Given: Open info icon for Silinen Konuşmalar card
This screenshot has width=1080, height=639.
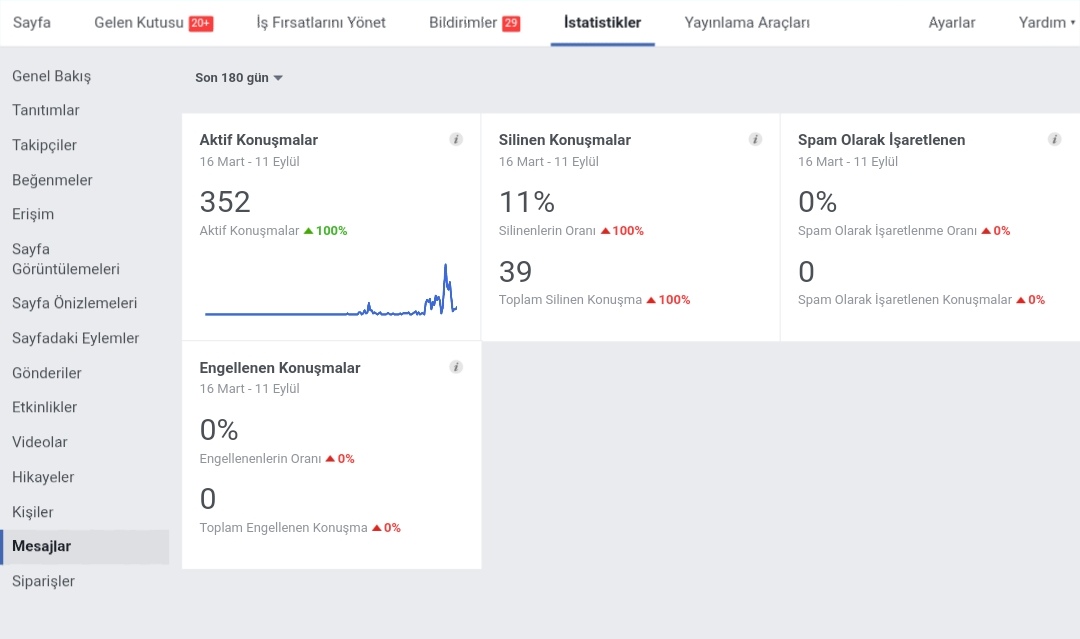Looking at the screenshot, I should pyautogui.click(x=755, y=140).
